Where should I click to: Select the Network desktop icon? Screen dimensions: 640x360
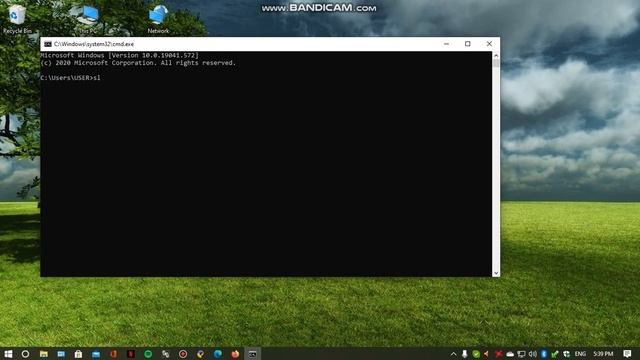pos(158,19)
